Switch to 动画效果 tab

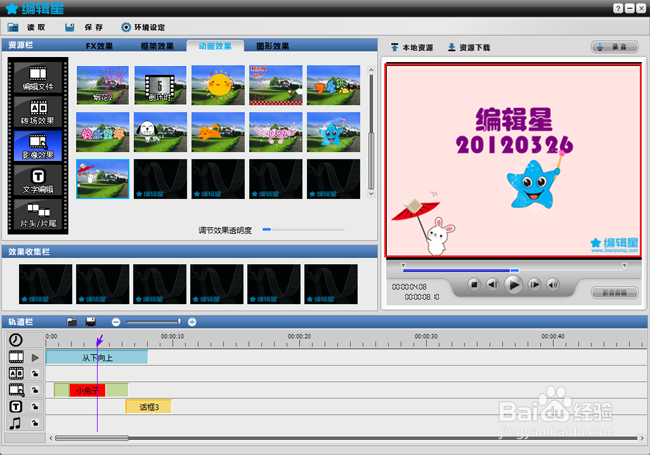(215, 46)
